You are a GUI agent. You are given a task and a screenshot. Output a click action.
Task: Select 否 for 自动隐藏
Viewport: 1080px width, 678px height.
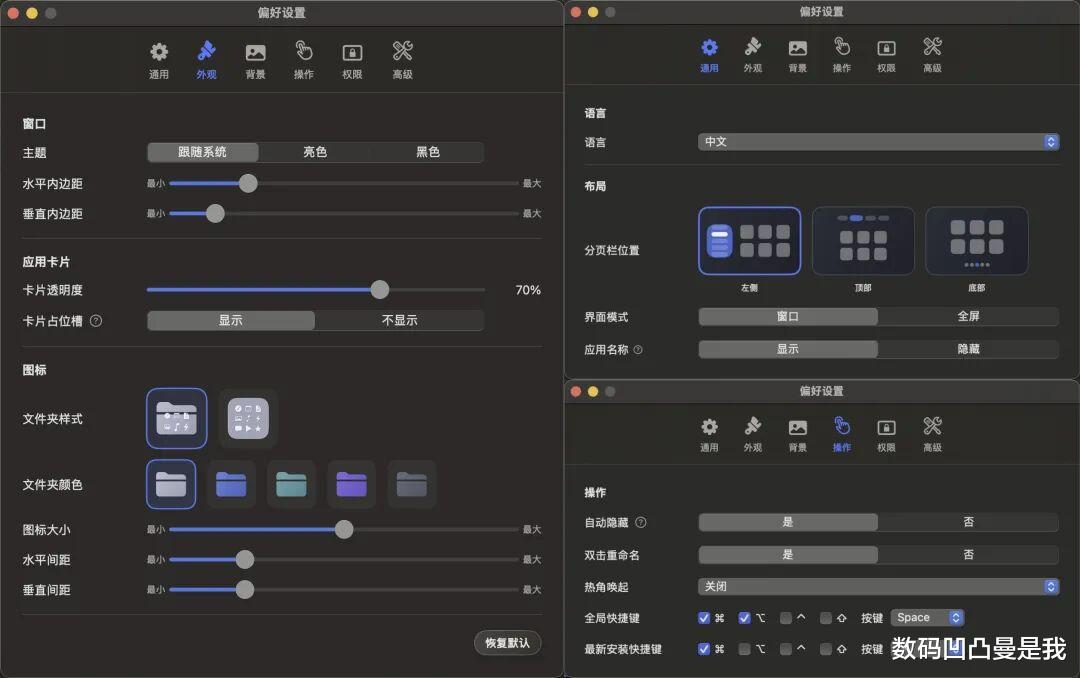tap(968, 522)
